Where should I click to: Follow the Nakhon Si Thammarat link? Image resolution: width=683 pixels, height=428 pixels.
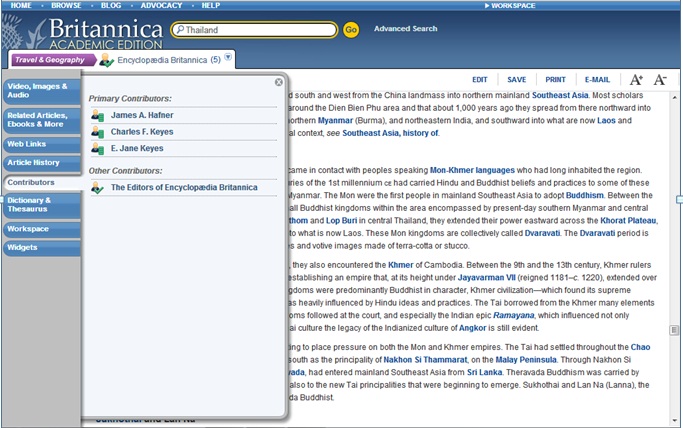(425, 360)
